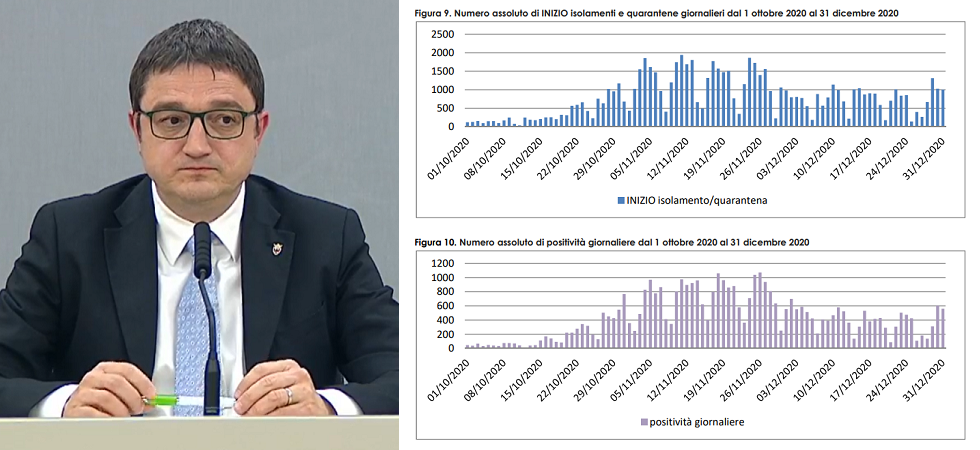Screen dimensions: 980x450
Task: Click the ring on the speaker's hand
Action: click(288, 395)
